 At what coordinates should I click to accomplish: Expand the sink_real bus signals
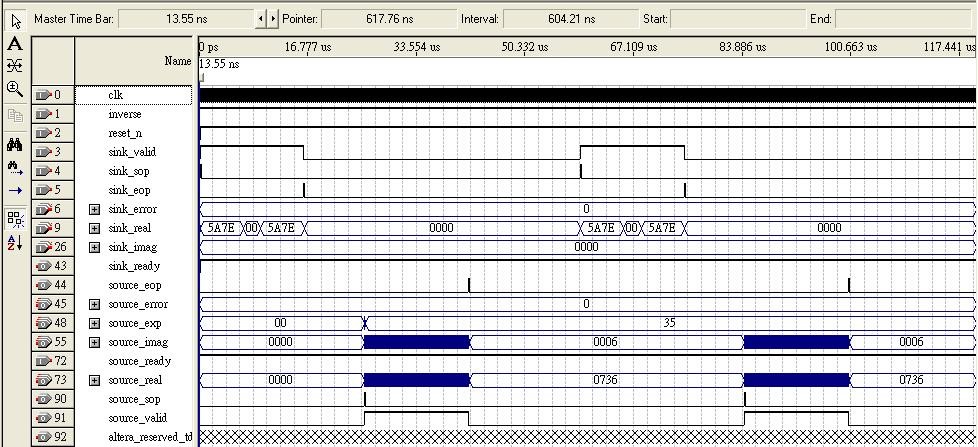click(x=95, y=228)
